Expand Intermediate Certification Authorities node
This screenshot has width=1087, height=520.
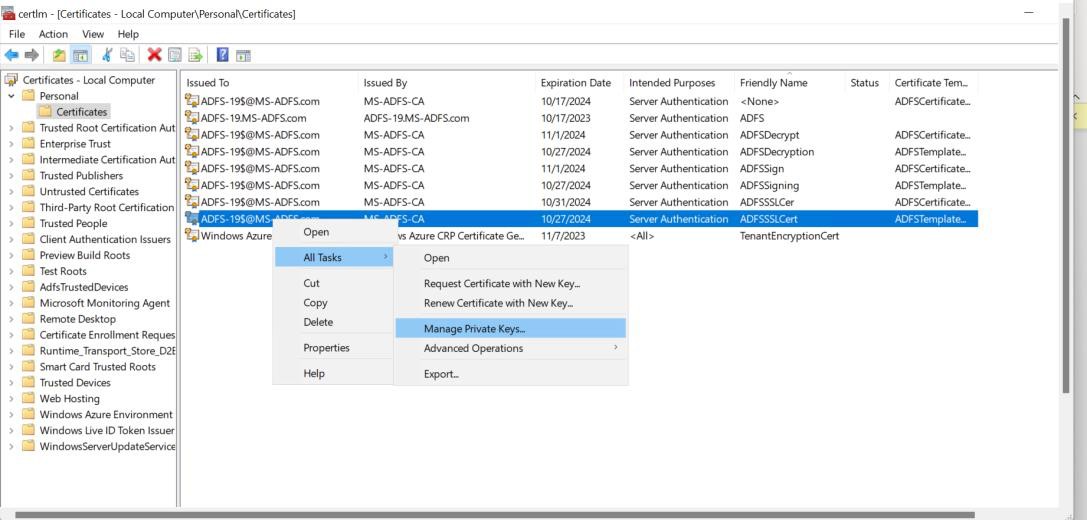tap(11, 159)
